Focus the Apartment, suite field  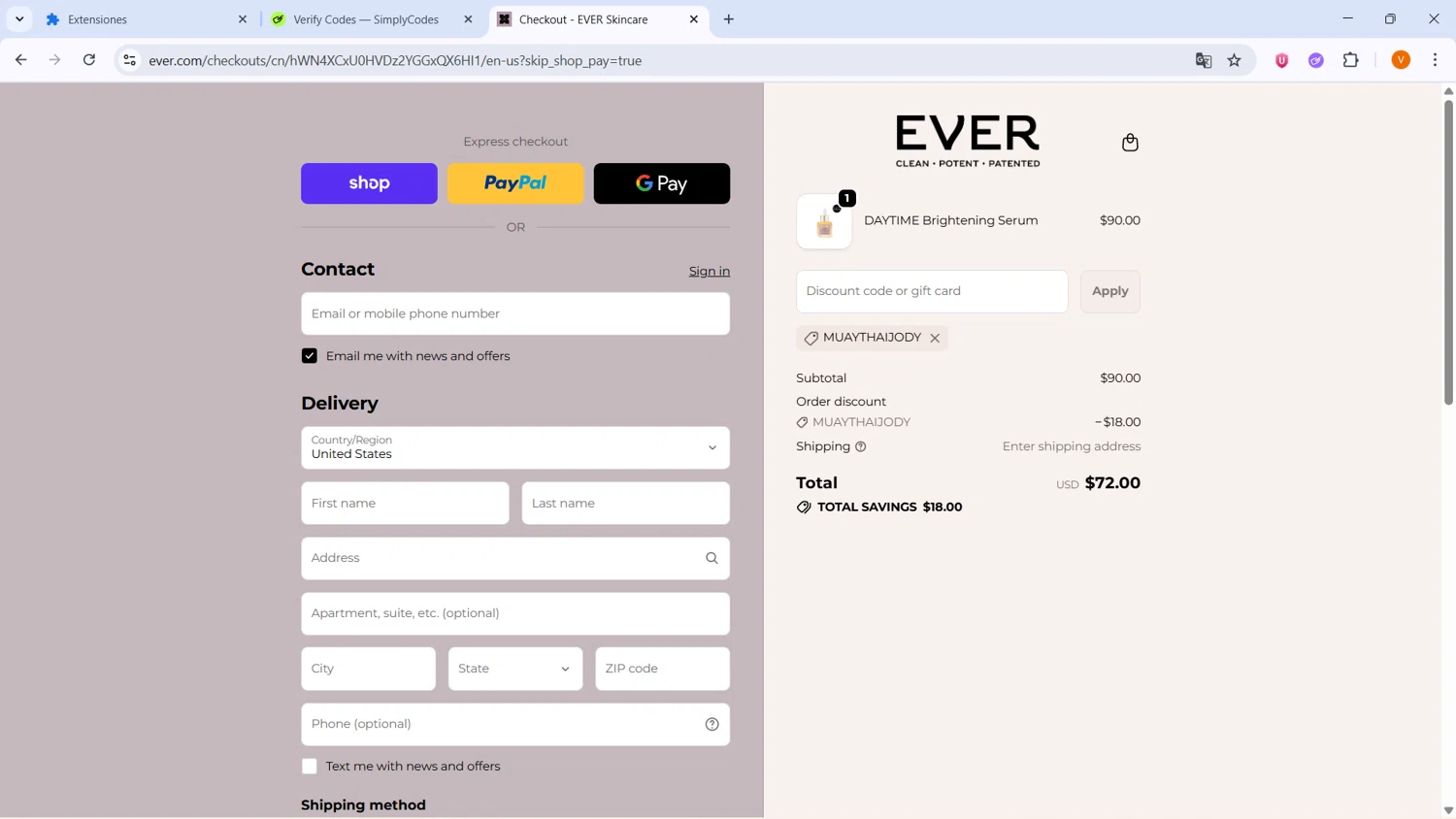(515, 613)
